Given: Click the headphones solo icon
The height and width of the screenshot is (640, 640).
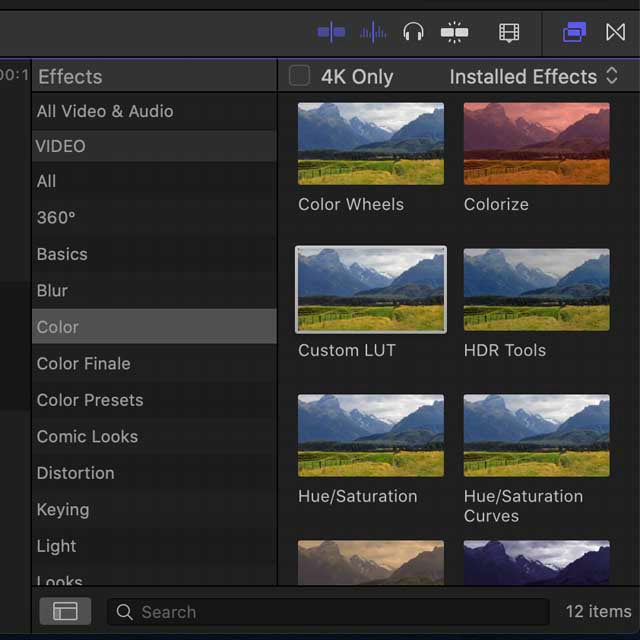Looking at the screenshot, I should [413, 33].
